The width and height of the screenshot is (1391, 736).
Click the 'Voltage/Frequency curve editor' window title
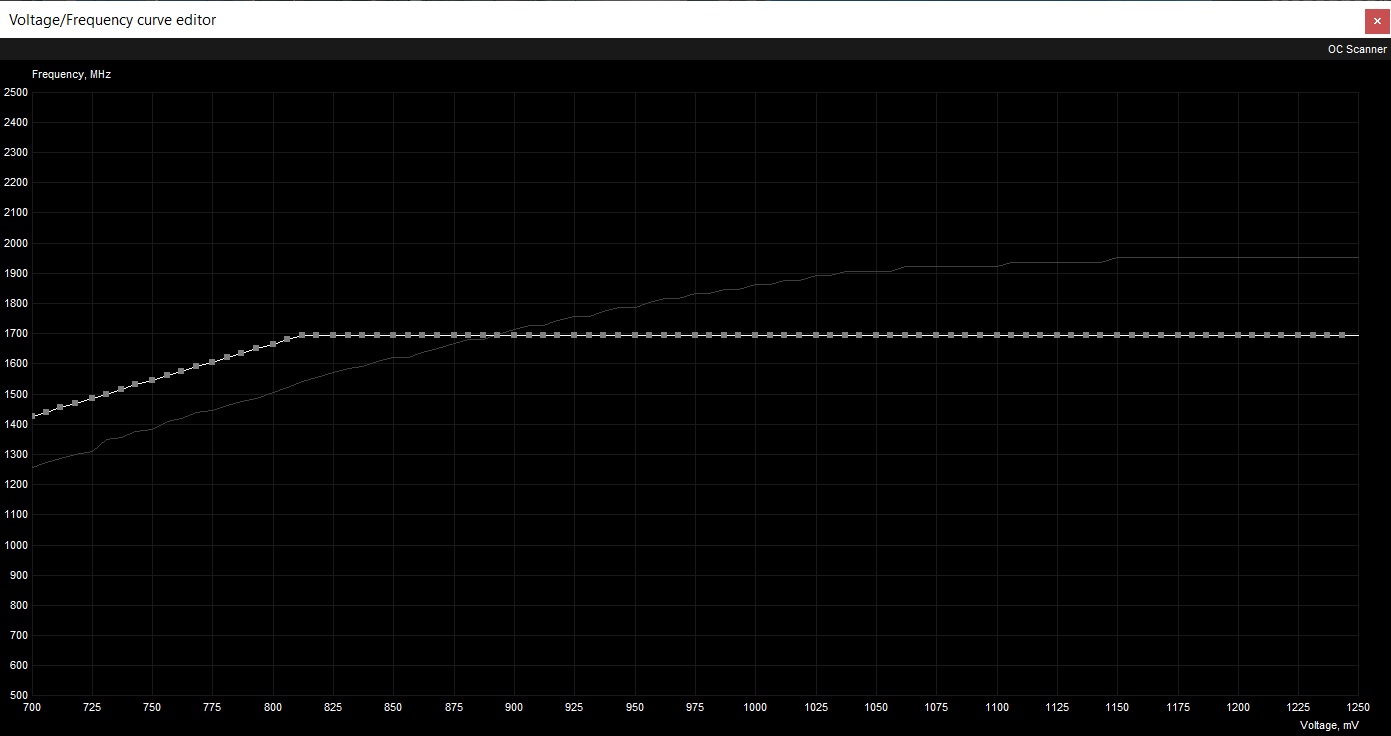pyautogui.click(x=112, y=20)
